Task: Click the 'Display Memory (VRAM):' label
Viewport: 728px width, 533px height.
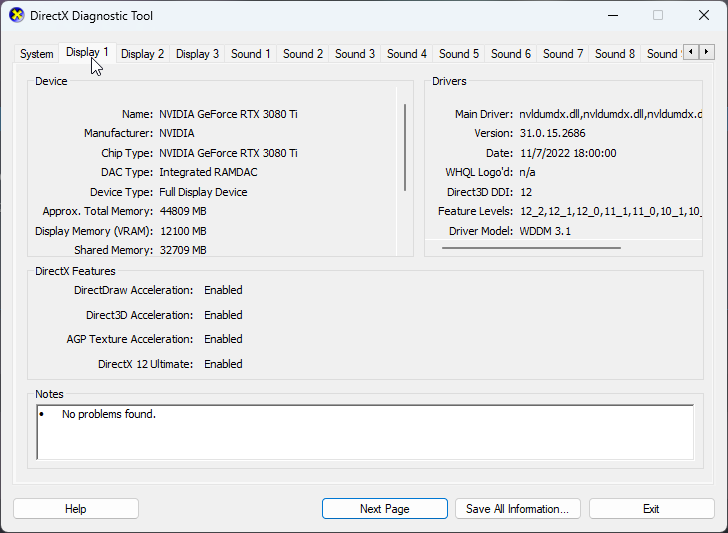Action: coord(94,231)
